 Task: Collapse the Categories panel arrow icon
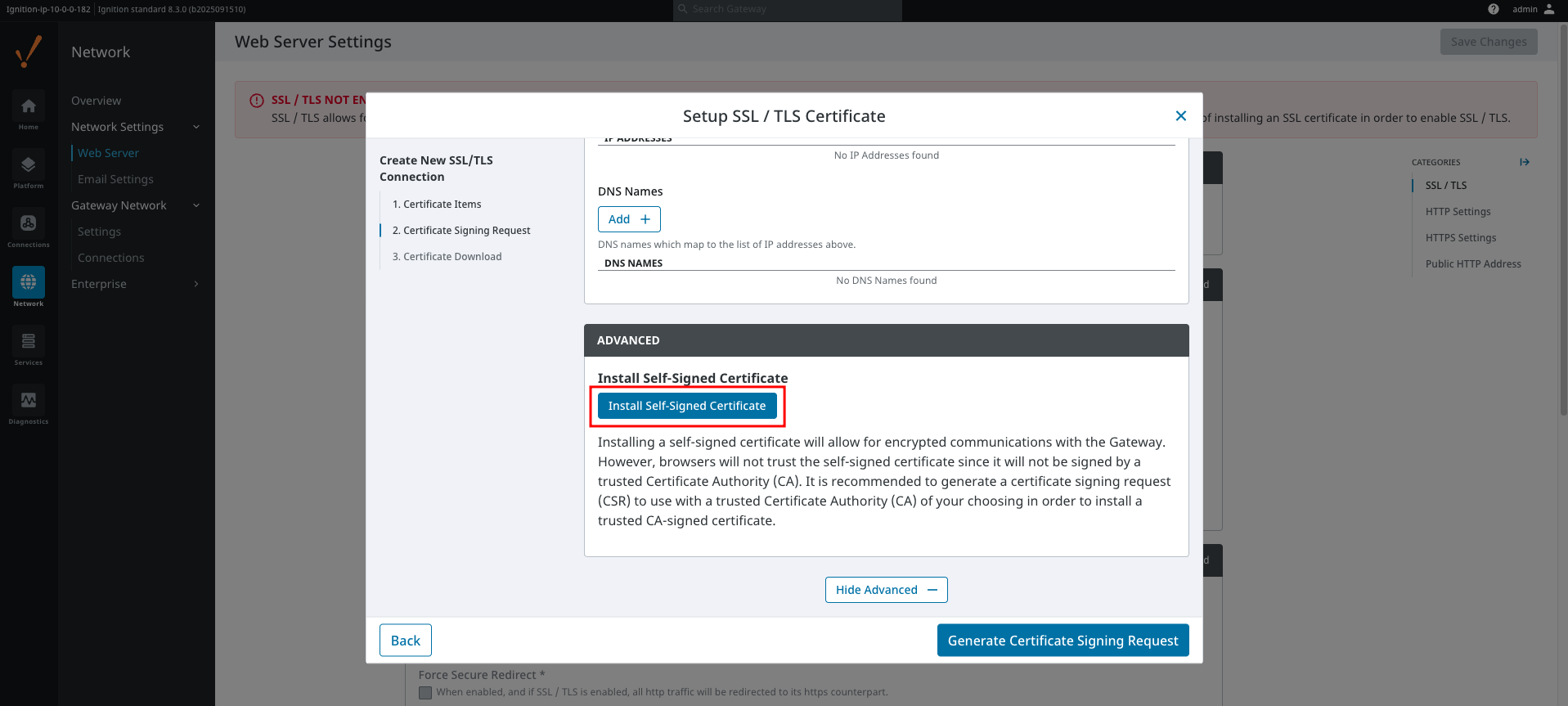(1525, 162)
